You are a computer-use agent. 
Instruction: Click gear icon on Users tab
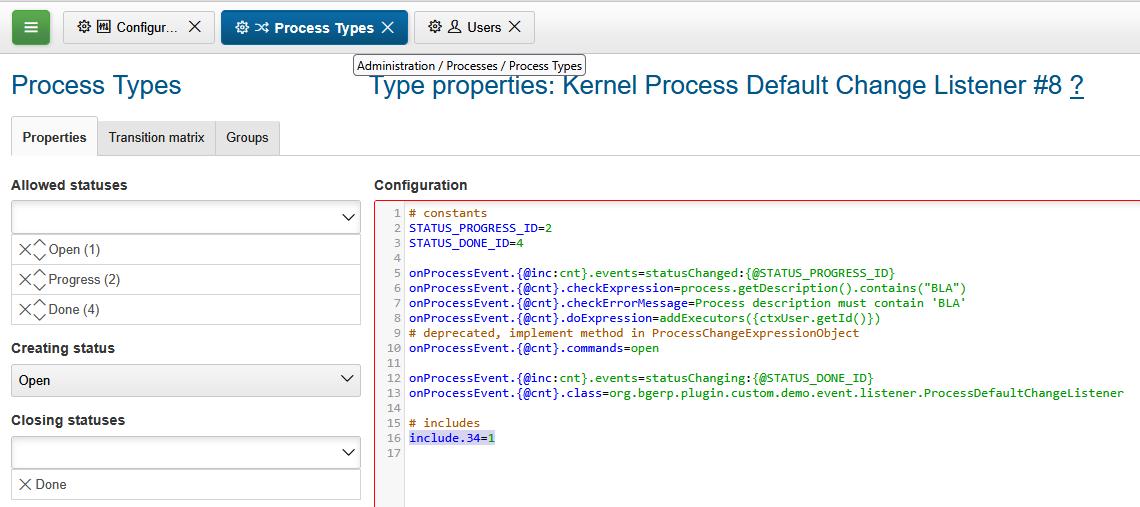click(x=434, y=27)
